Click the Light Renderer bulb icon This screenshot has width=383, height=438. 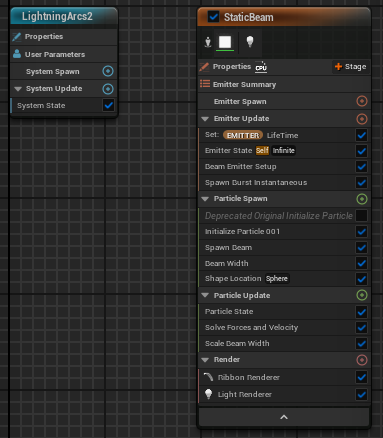[208, 394]
